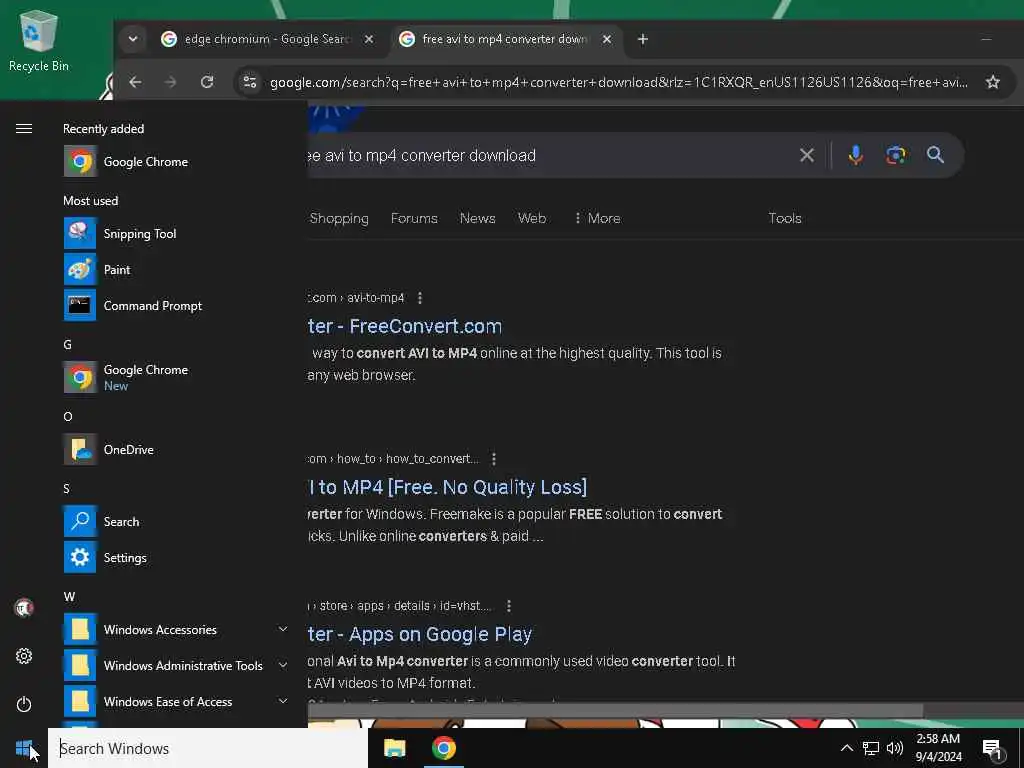Screen dimensions: 1024x768
Task: Clear the Google search box with the X
Action: click(807, 155)
